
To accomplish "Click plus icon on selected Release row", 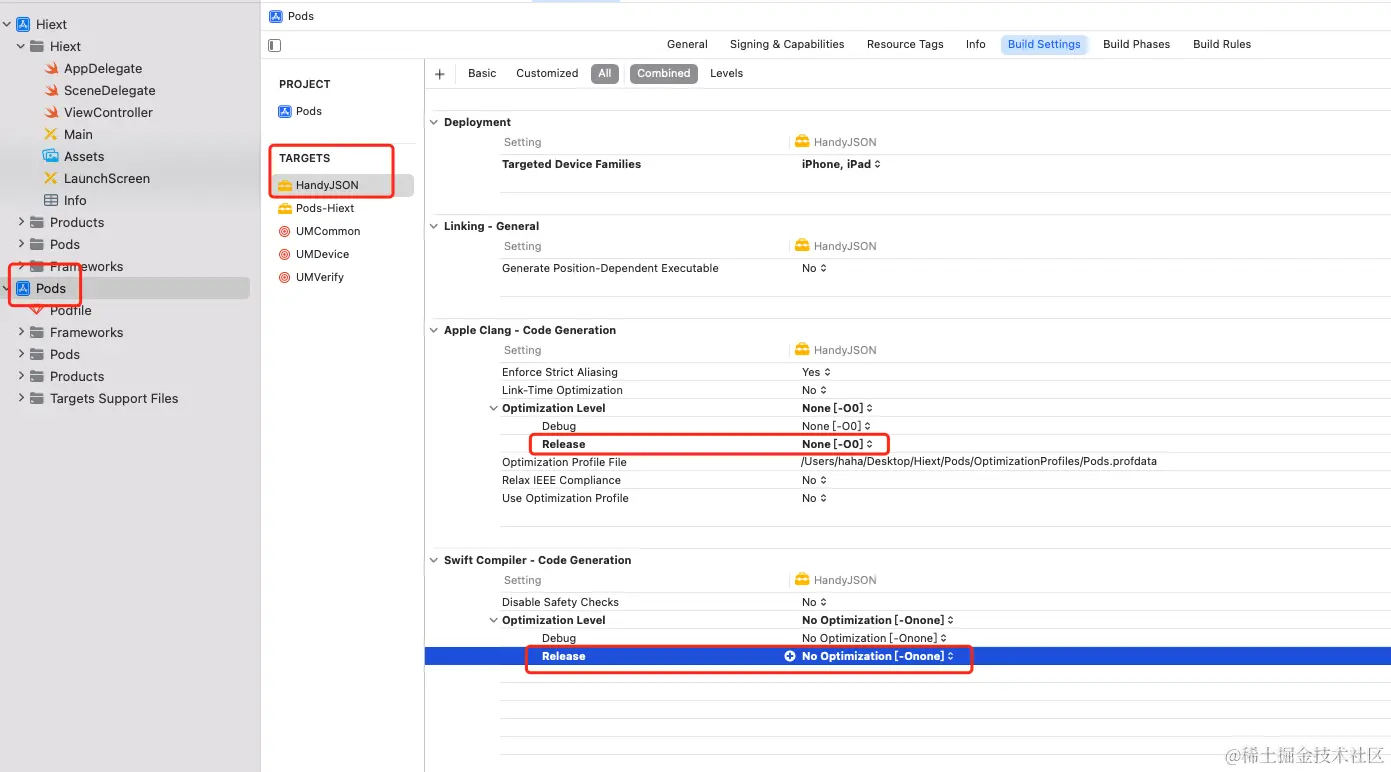I will pos(790,656).
